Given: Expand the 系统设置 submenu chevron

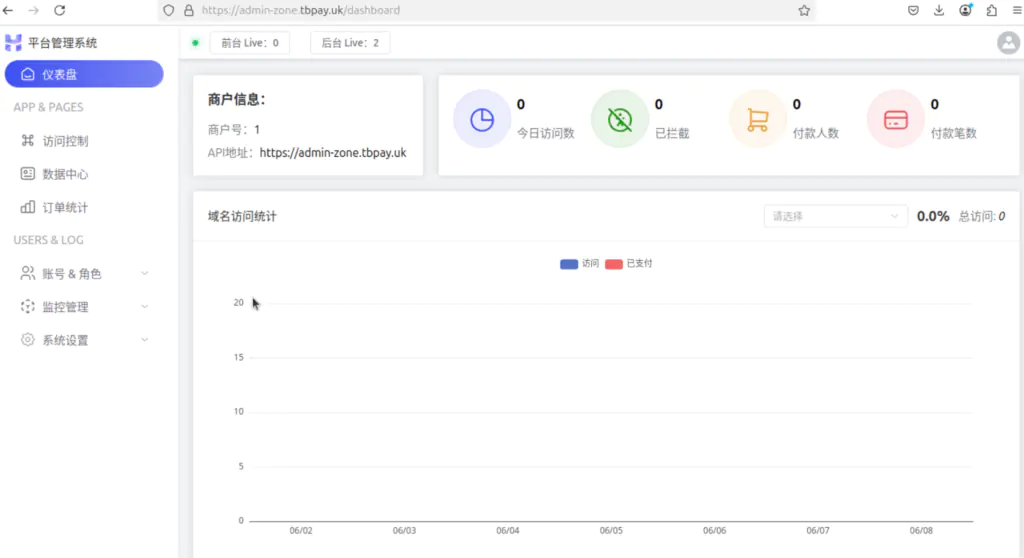Looking at the screenshot, I should click(144, 340).
